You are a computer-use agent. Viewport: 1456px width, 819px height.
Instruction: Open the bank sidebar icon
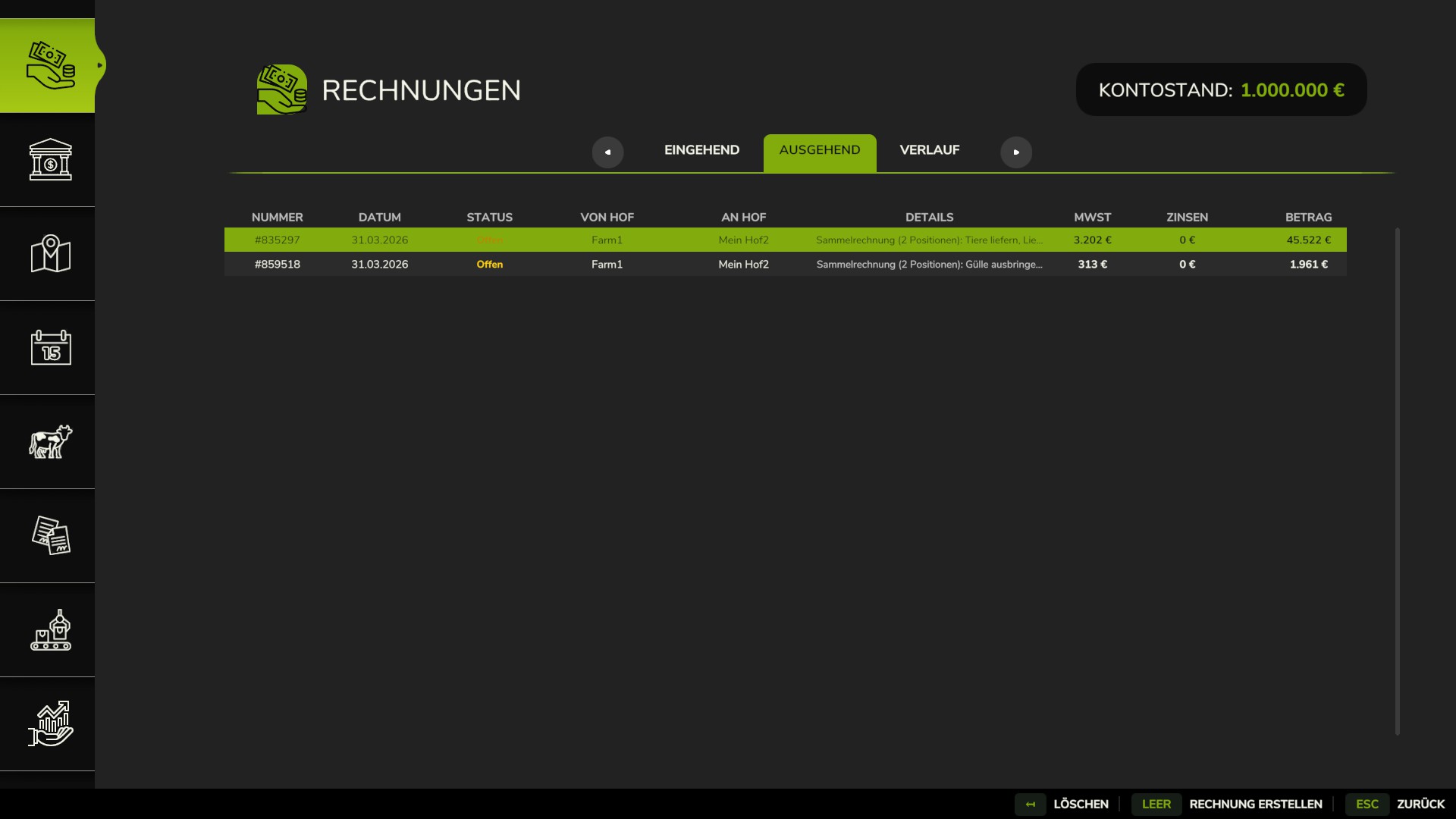click(50, 159)
